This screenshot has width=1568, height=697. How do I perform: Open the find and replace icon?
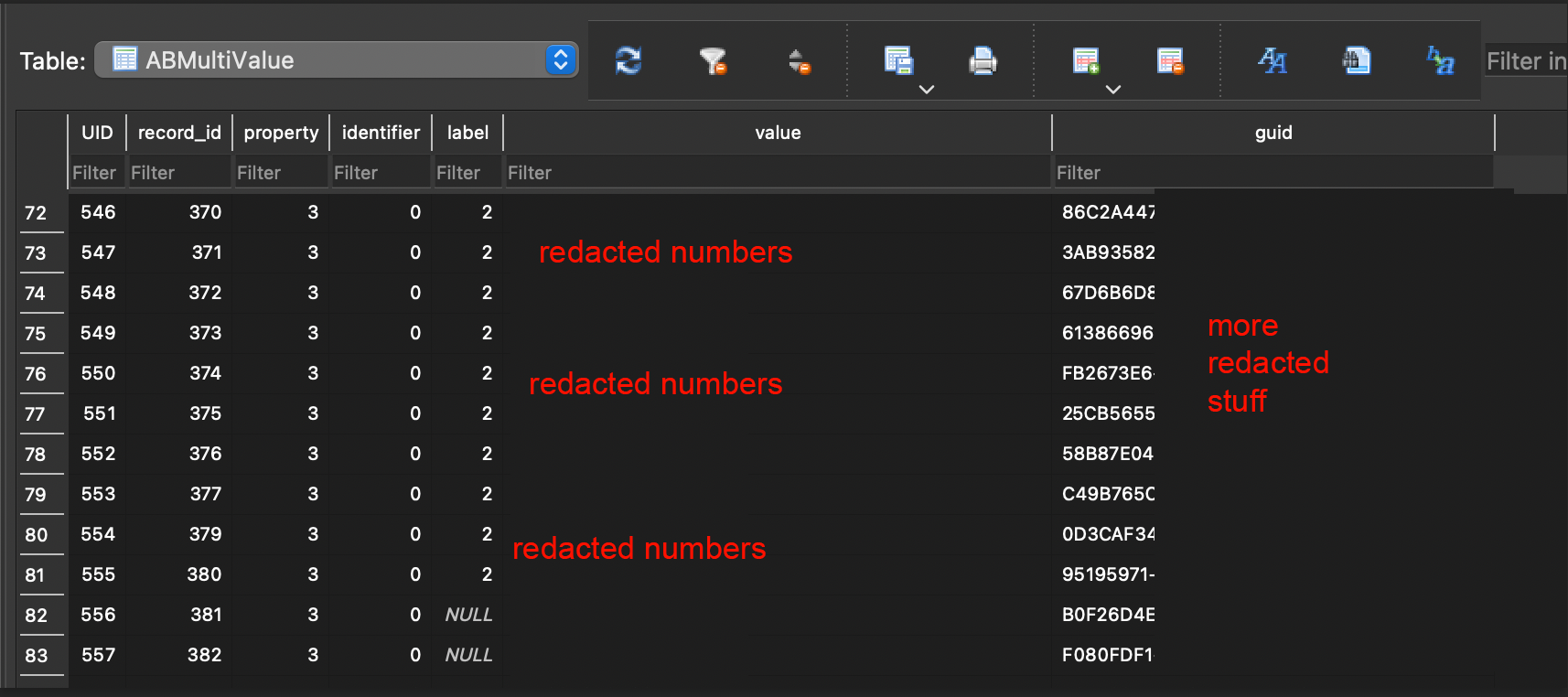[x=1440, y=61]
